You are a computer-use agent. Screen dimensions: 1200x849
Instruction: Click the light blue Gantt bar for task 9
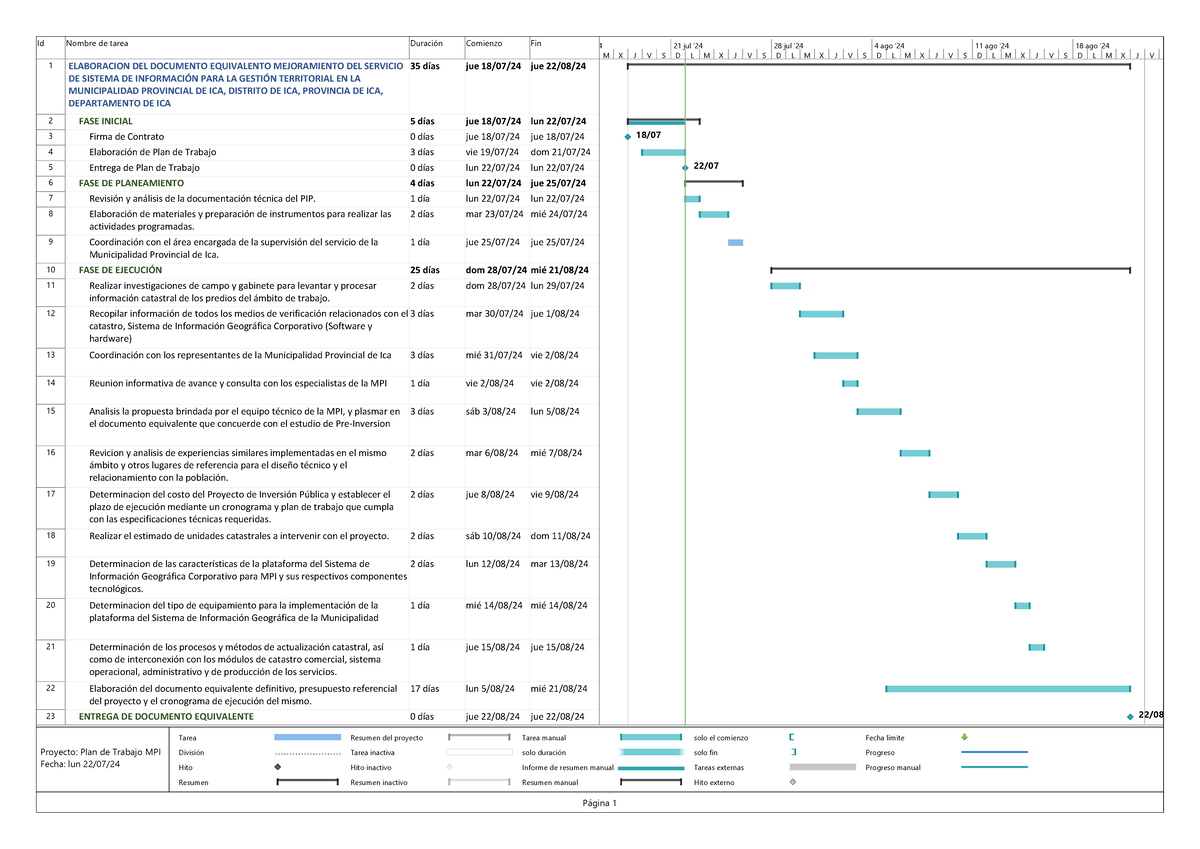pyautogui.click(x=735, y=243)
